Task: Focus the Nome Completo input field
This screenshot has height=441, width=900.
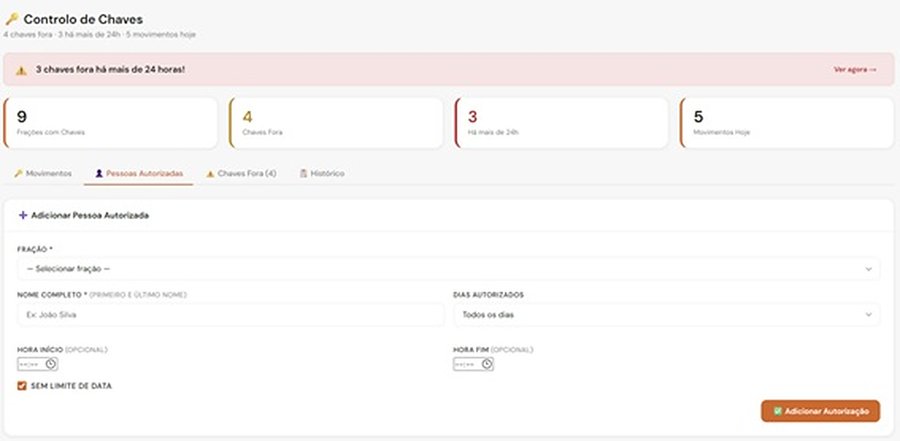Action: tap(231, 315)
